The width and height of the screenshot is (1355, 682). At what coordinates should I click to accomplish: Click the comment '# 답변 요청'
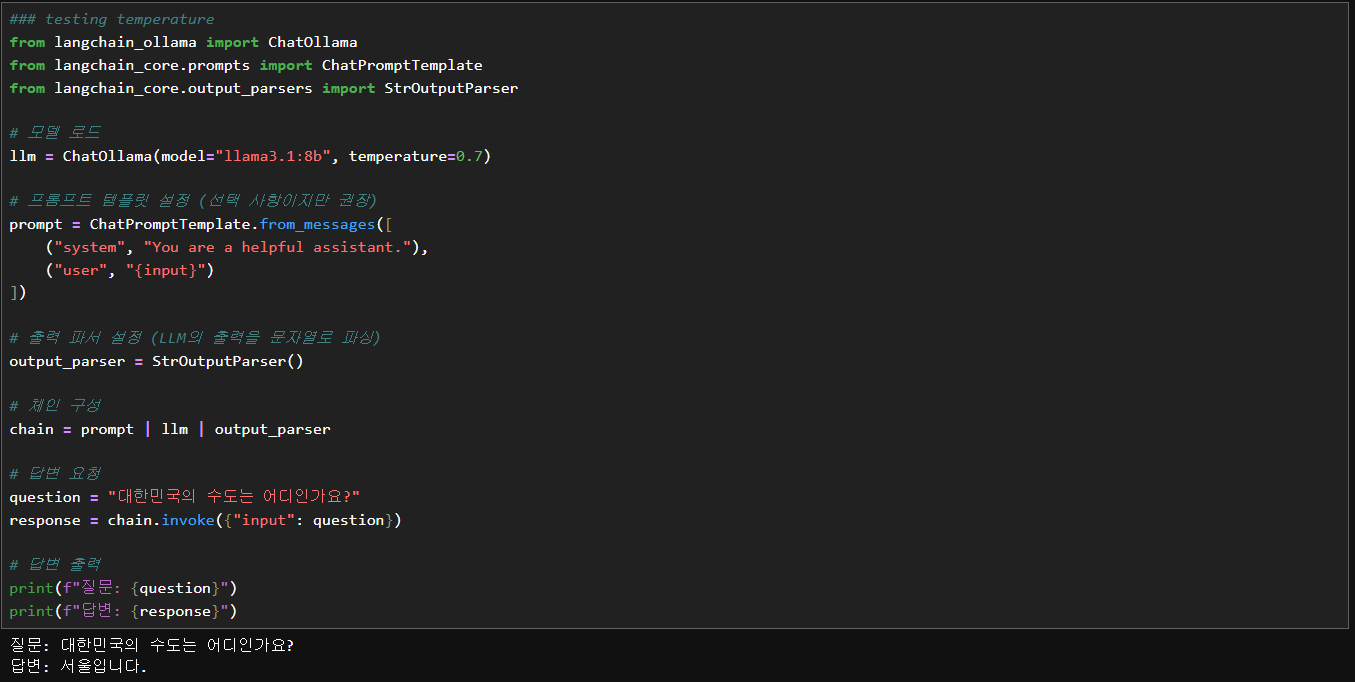(x=55, y=474)
